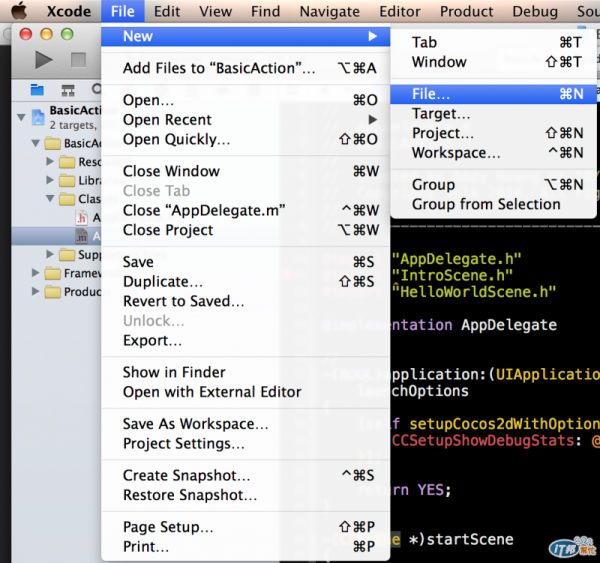Select Export… menu item
600x563 pixels.
246,341
